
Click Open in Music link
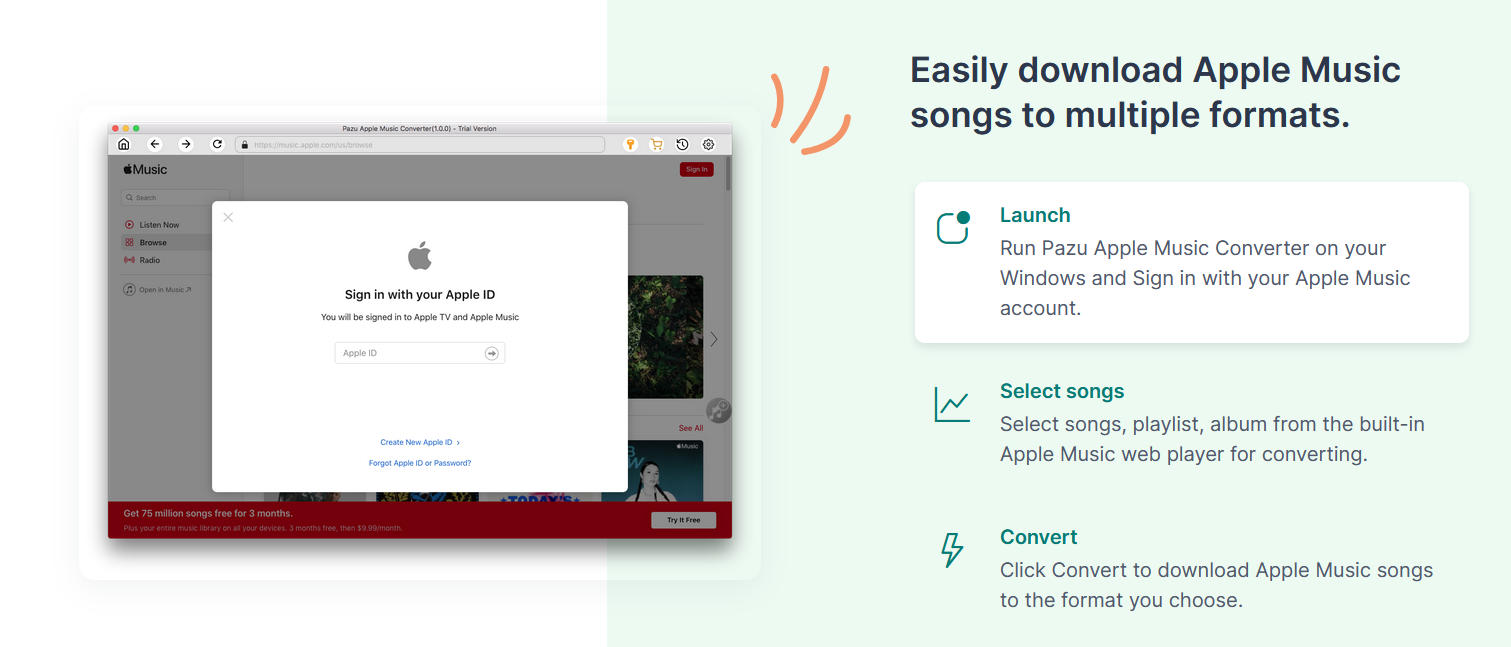tap(157, 290)
